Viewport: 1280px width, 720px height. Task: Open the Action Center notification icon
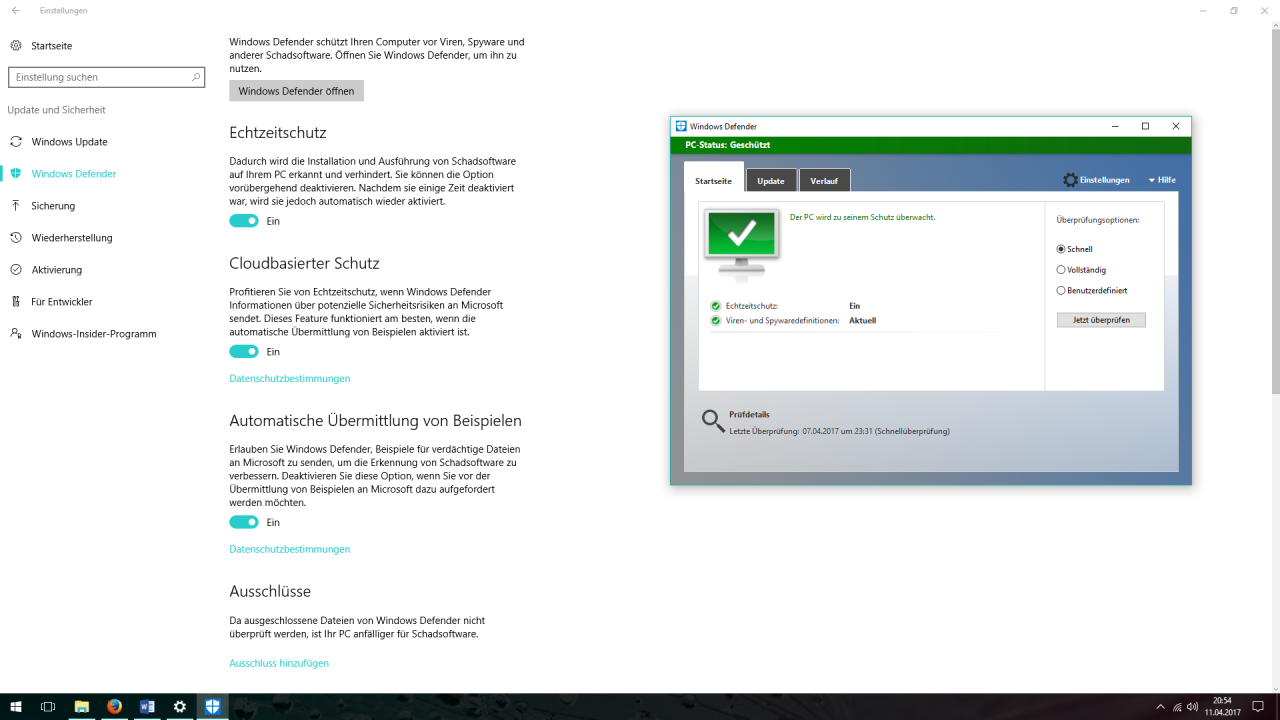[x=1258, y=706]
